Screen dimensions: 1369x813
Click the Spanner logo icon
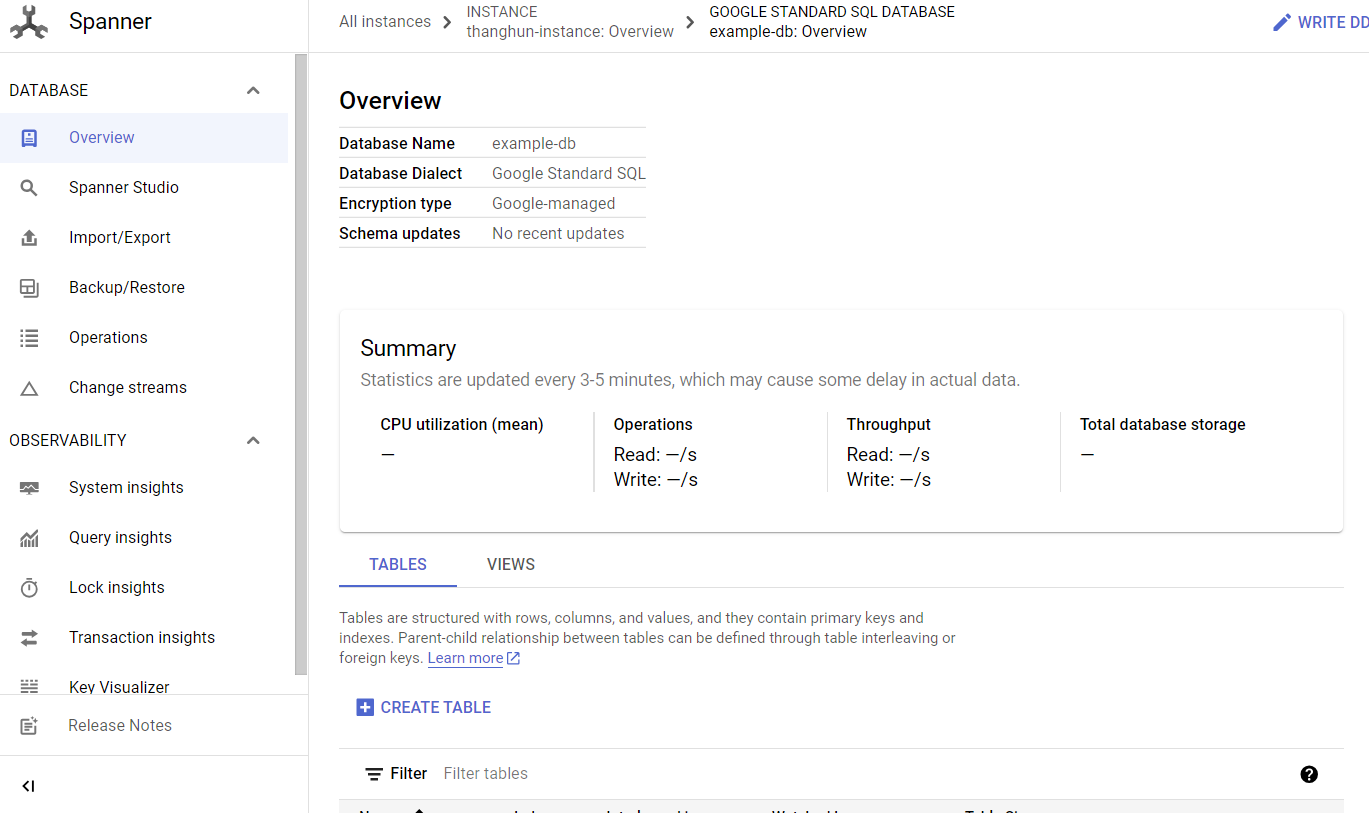coord(29,22)
